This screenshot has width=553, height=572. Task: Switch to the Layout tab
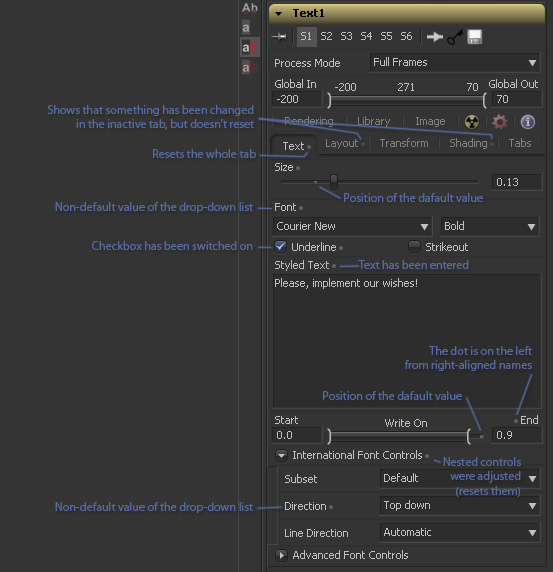click(x=341, y=143)
